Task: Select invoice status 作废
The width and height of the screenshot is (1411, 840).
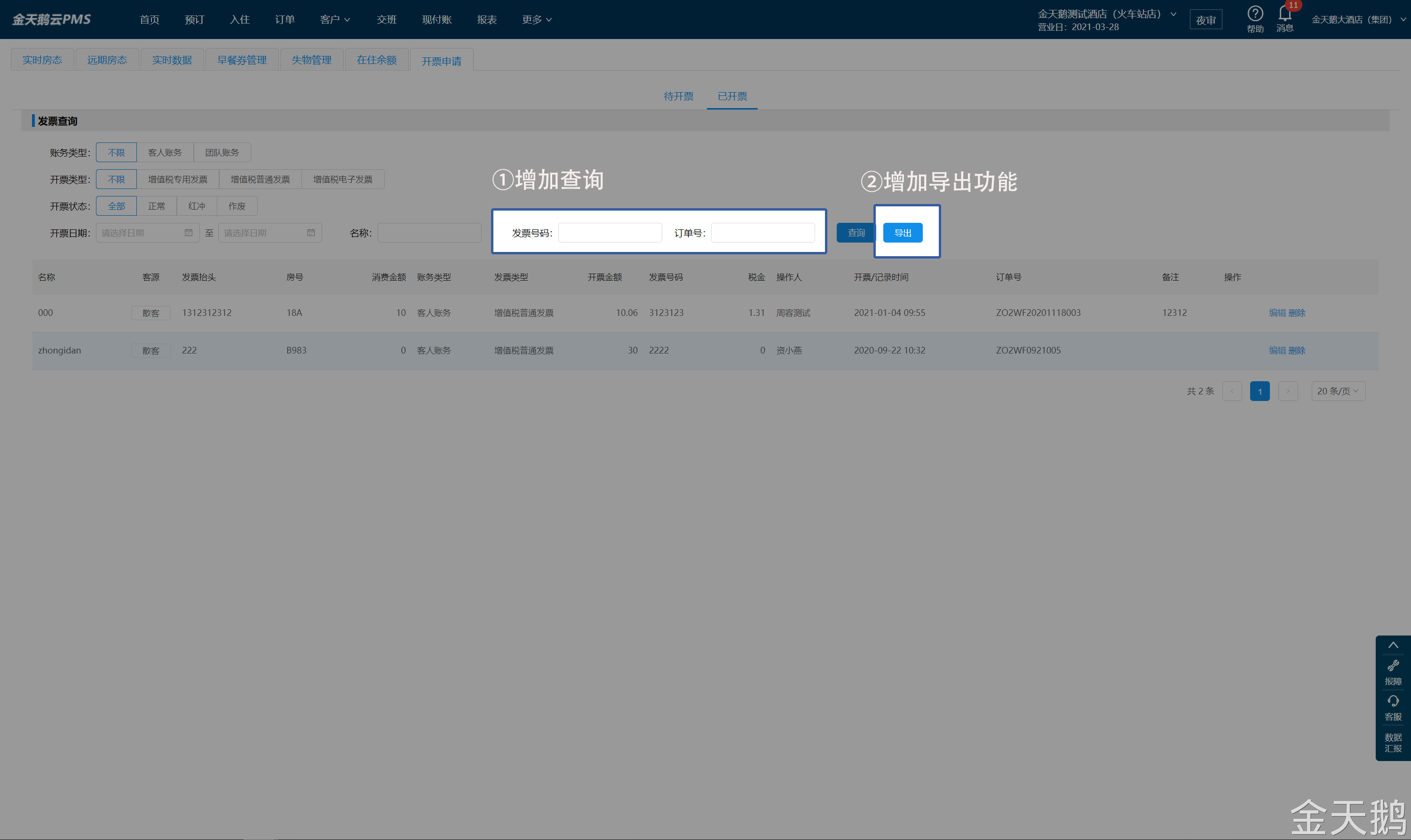Action: [x=237, y=206]
